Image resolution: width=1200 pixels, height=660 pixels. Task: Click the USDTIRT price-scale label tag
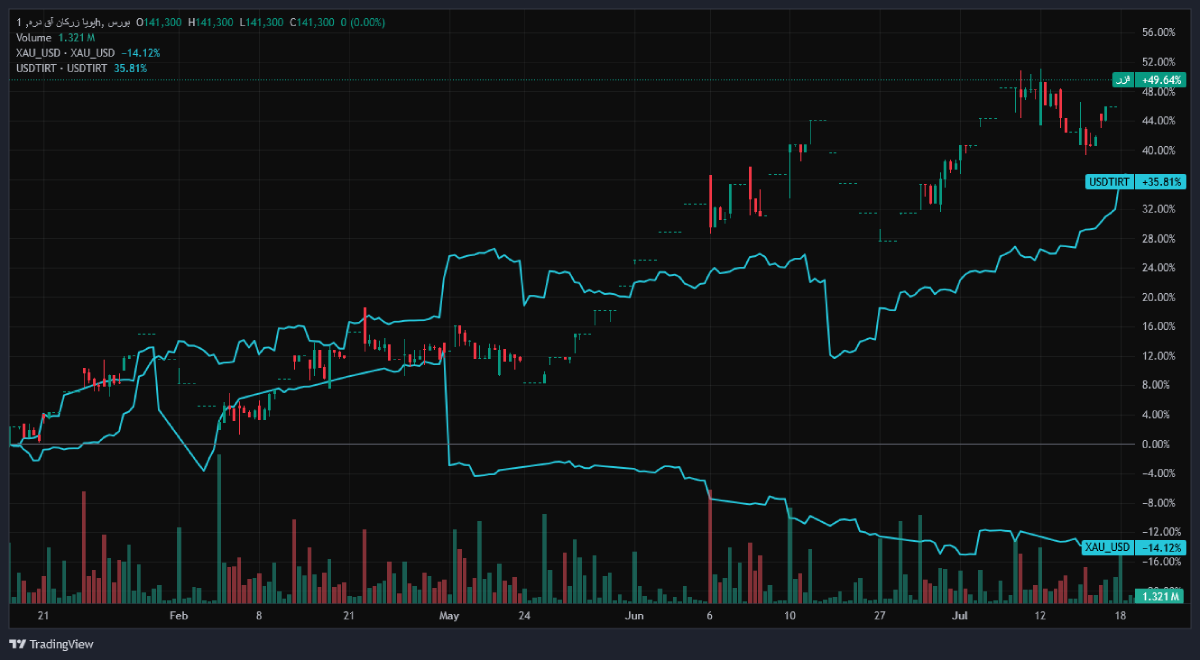[x=1108, y=182]
